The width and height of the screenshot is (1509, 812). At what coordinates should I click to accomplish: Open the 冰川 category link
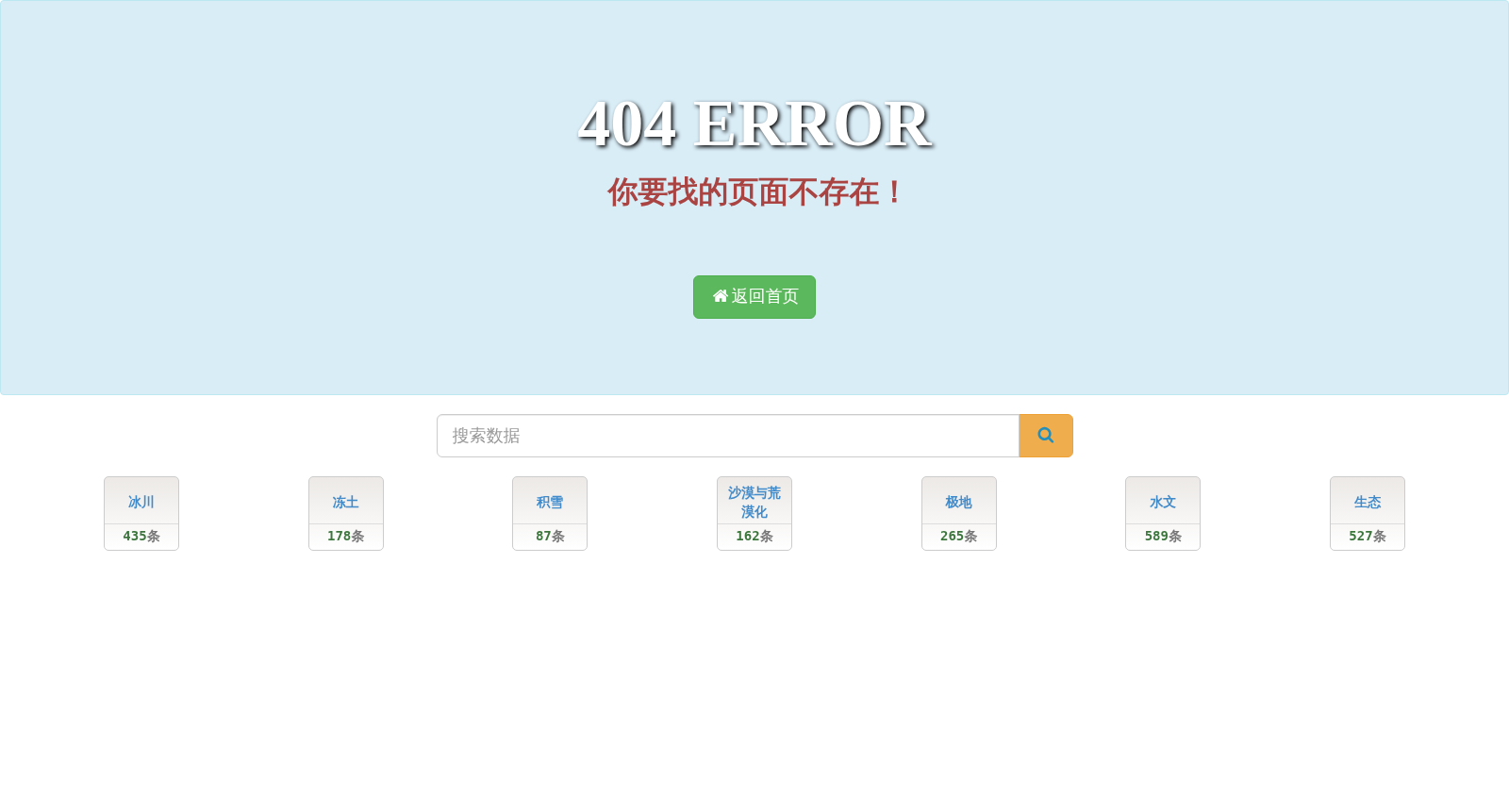[141, 503]
